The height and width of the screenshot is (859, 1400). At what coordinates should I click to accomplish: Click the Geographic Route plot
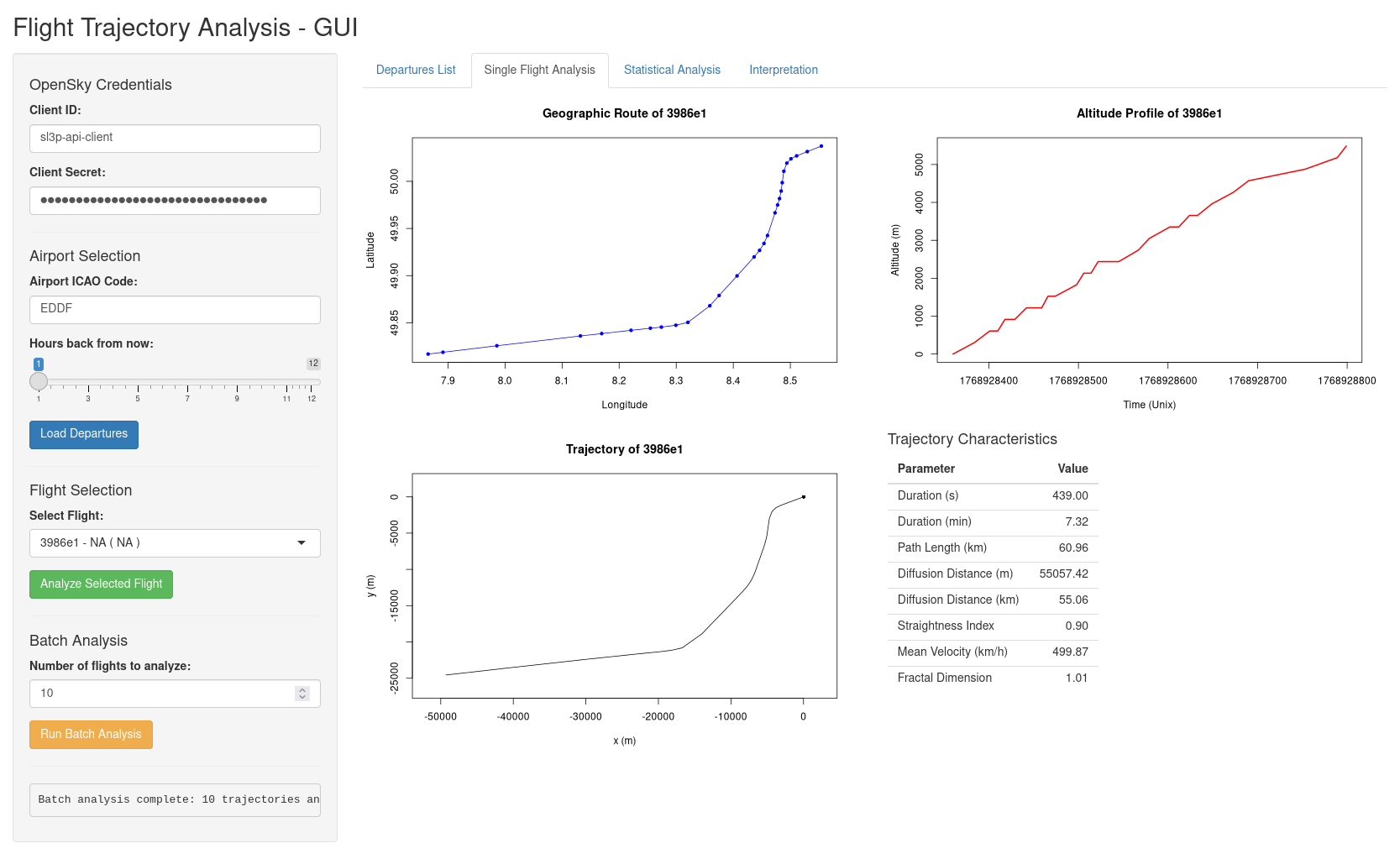[624, 250]
